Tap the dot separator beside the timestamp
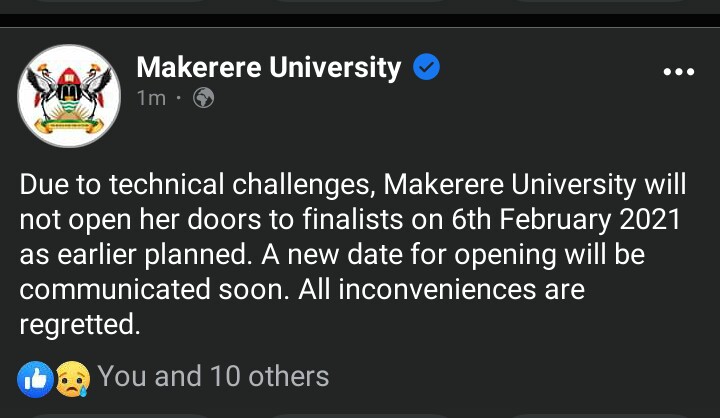Screen dimensions: 720x418 [x=179, y=98]
